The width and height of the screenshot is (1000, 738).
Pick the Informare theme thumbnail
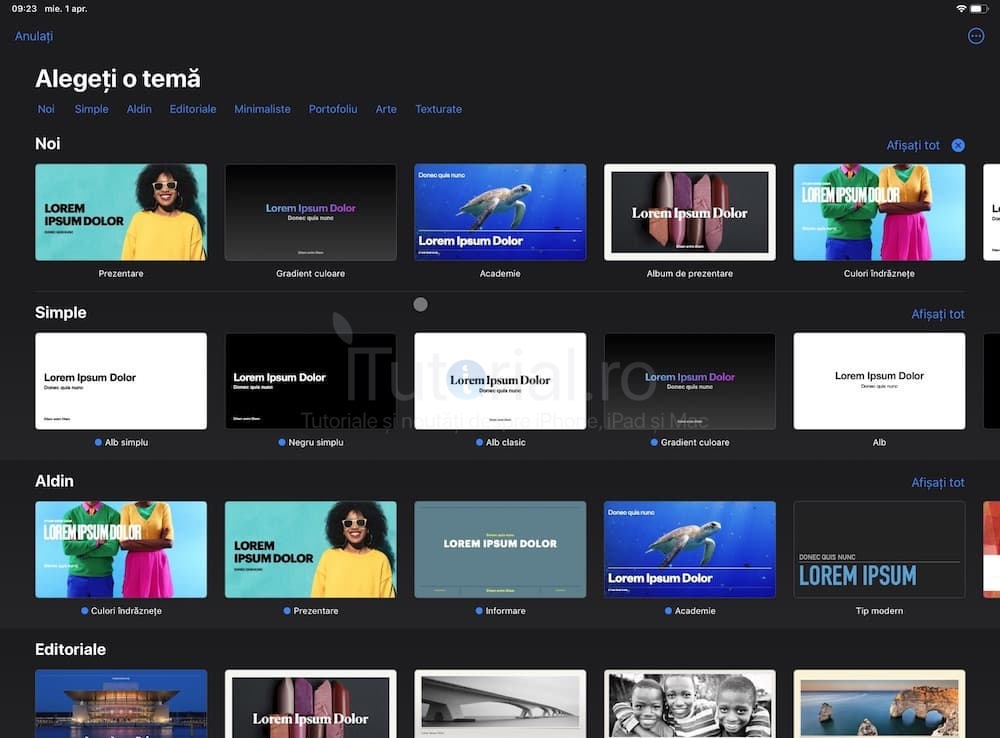500,549
